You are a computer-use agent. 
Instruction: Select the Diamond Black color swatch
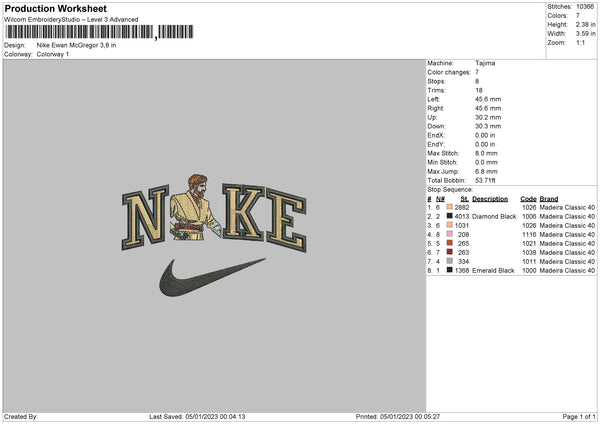(450, 216)
